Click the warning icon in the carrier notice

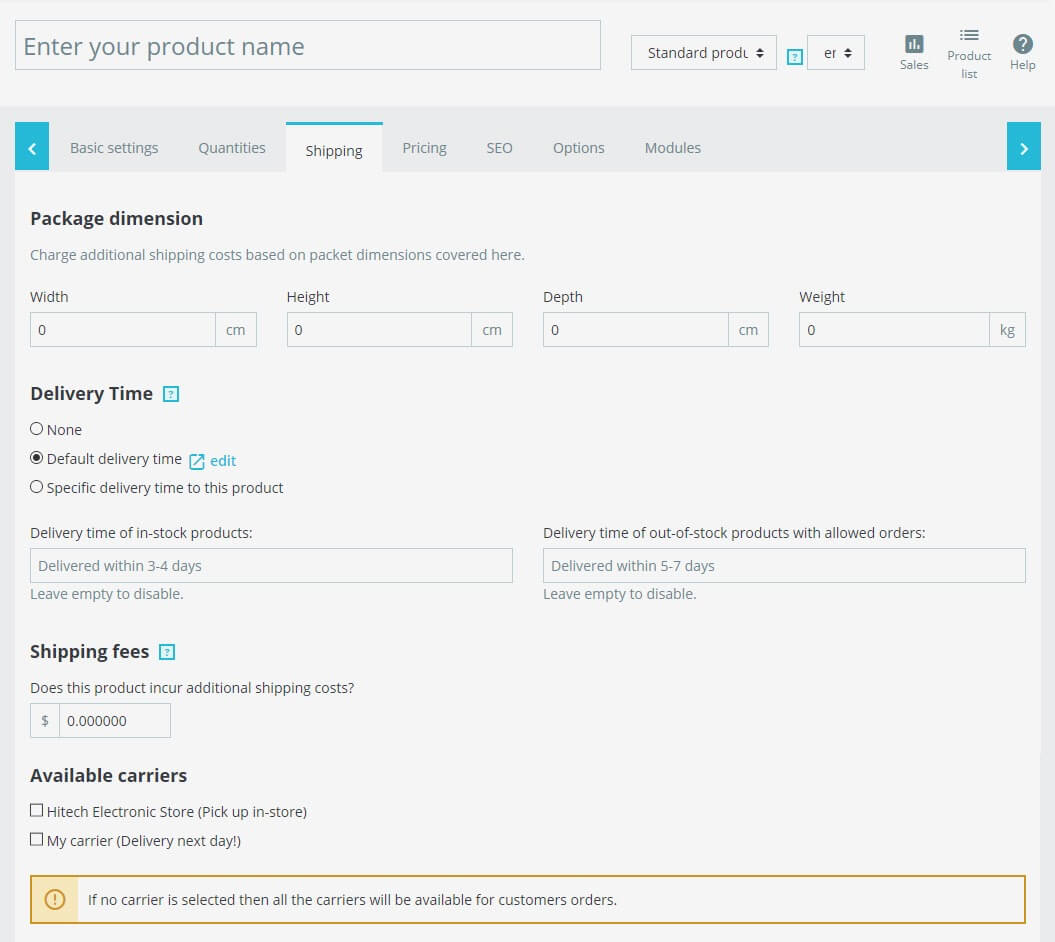[55, 899]
